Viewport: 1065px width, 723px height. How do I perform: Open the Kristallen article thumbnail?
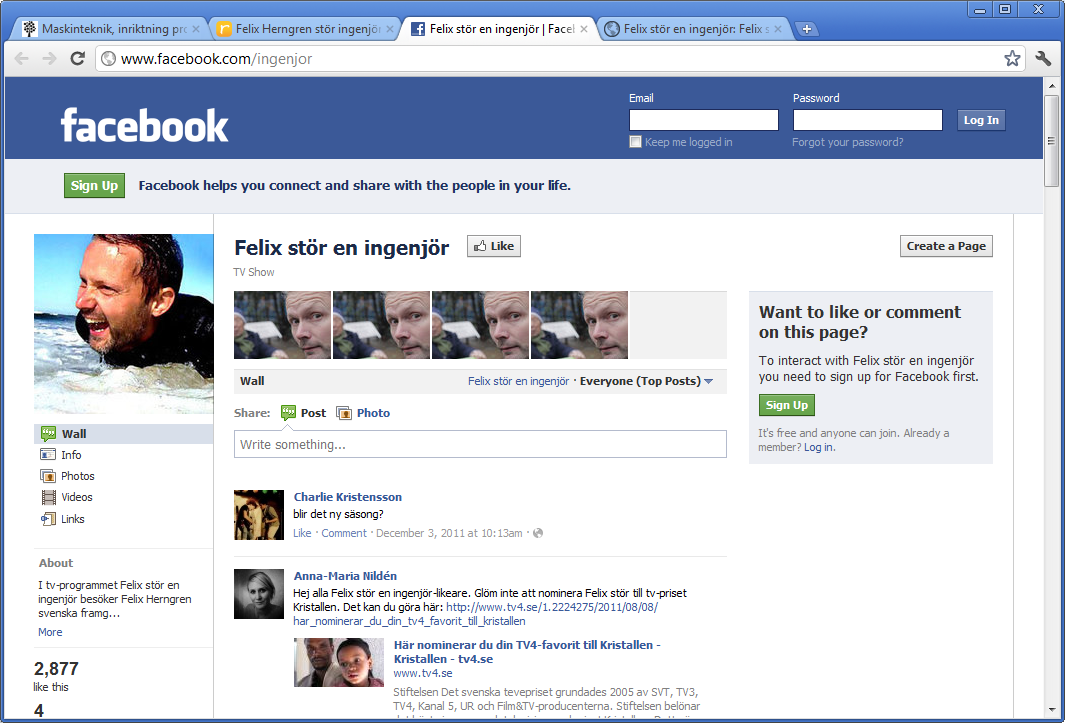339,662
